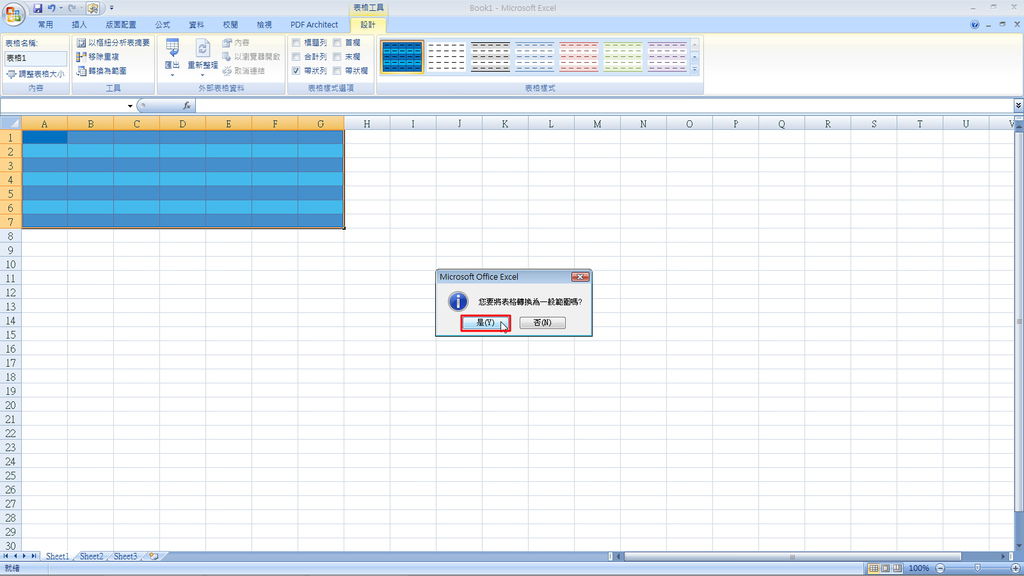1024x576 pixels.
Task: Expand the table styles gallery with More arrow
Action: (695, 69)
